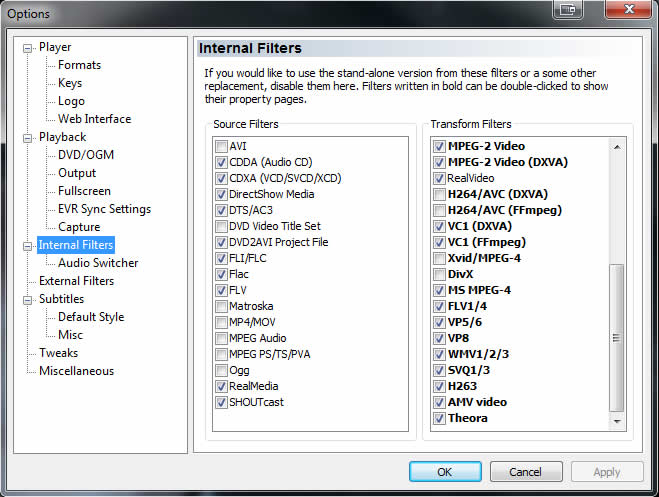The height and width of the screenshot is (497, 659).
Task: Uncheck the Flac source filter
Action: 221,274
